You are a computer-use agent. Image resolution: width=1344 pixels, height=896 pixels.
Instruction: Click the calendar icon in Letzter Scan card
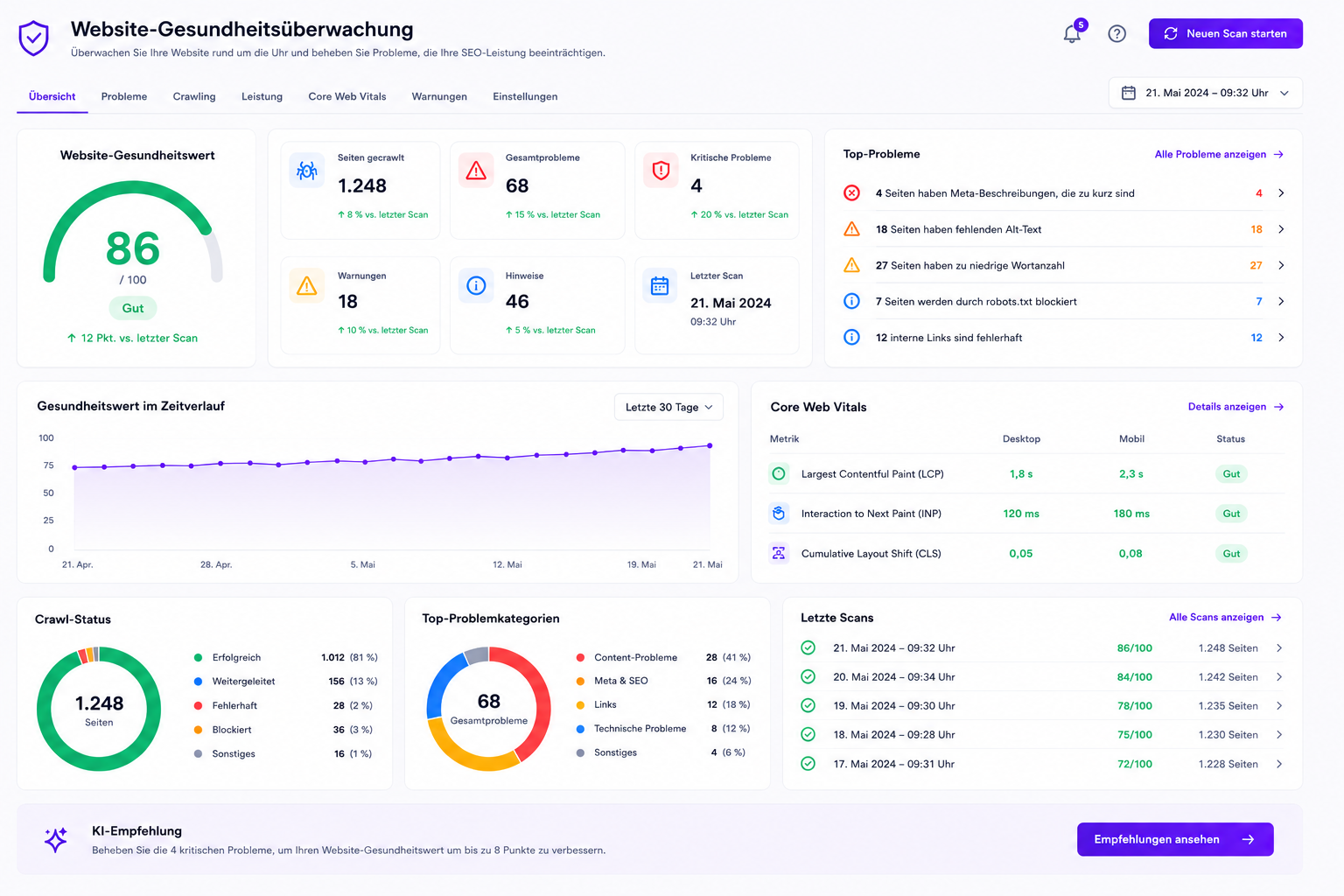click(660, 286)
